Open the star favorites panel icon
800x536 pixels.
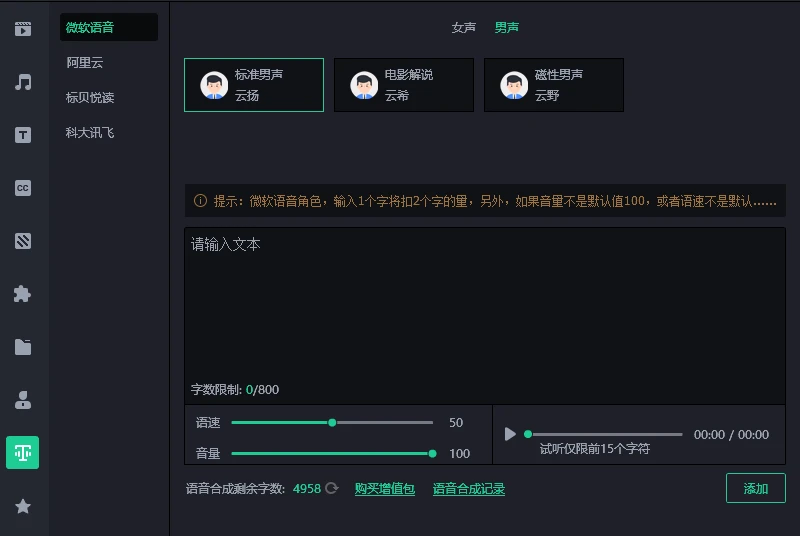tap(23, 506)
